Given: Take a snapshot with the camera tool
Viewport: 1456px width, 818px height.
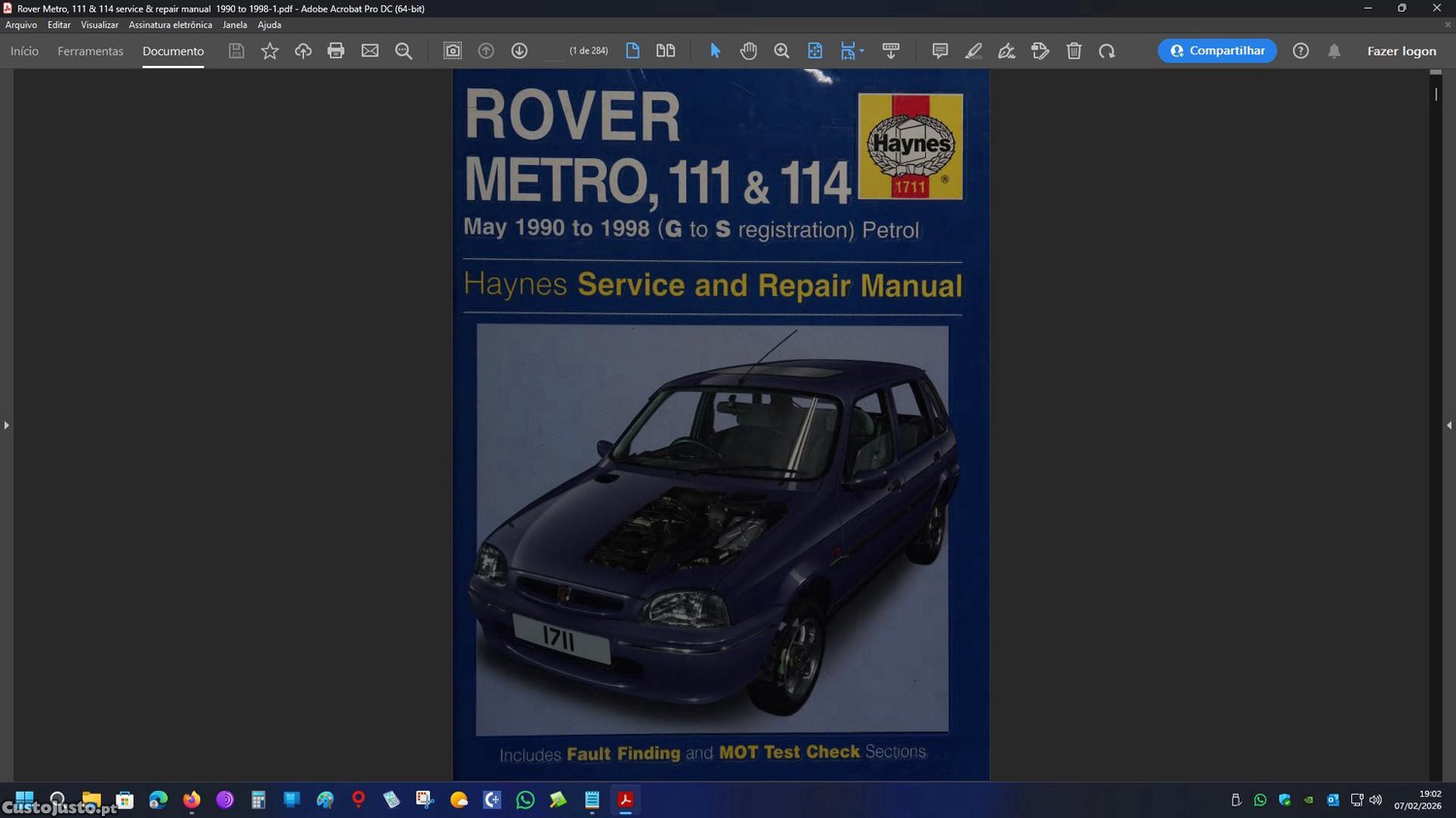Looking at the screenshot, I should click(x=452, y=50).
